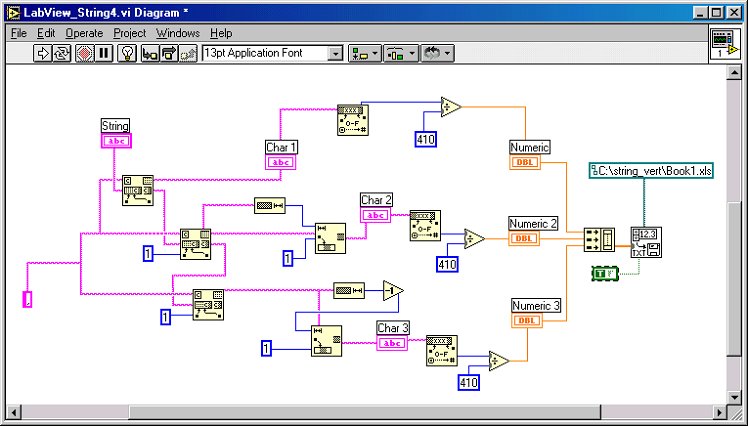748x426 pixels.
Task: Click the Numeric 3 label text
Action: coord(536,305)
